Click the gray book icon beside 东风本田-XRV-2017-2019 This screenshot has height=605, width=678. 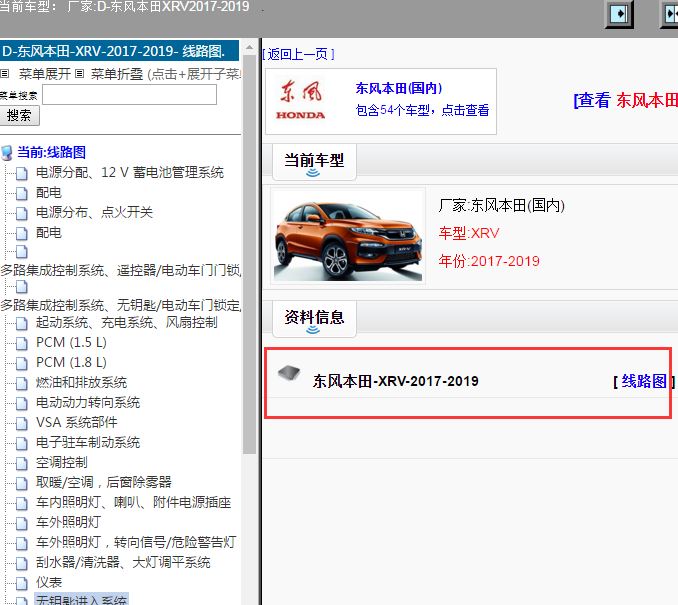[289, 372]
